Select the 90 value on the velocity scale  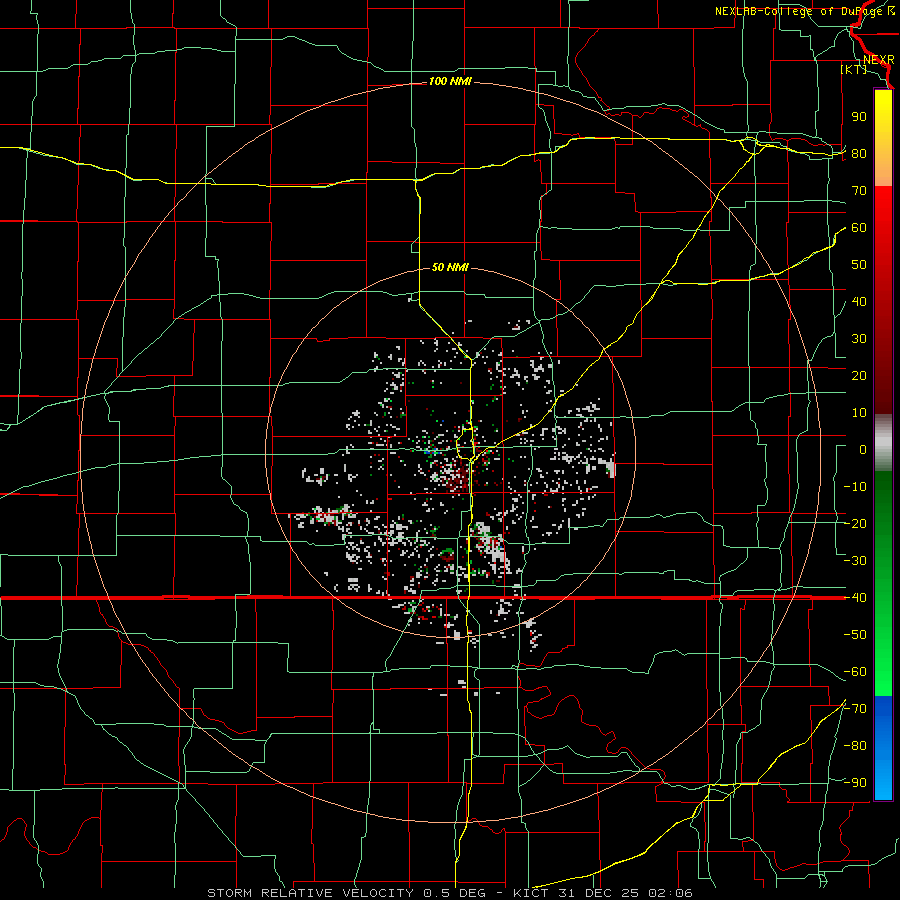point(859,117)
